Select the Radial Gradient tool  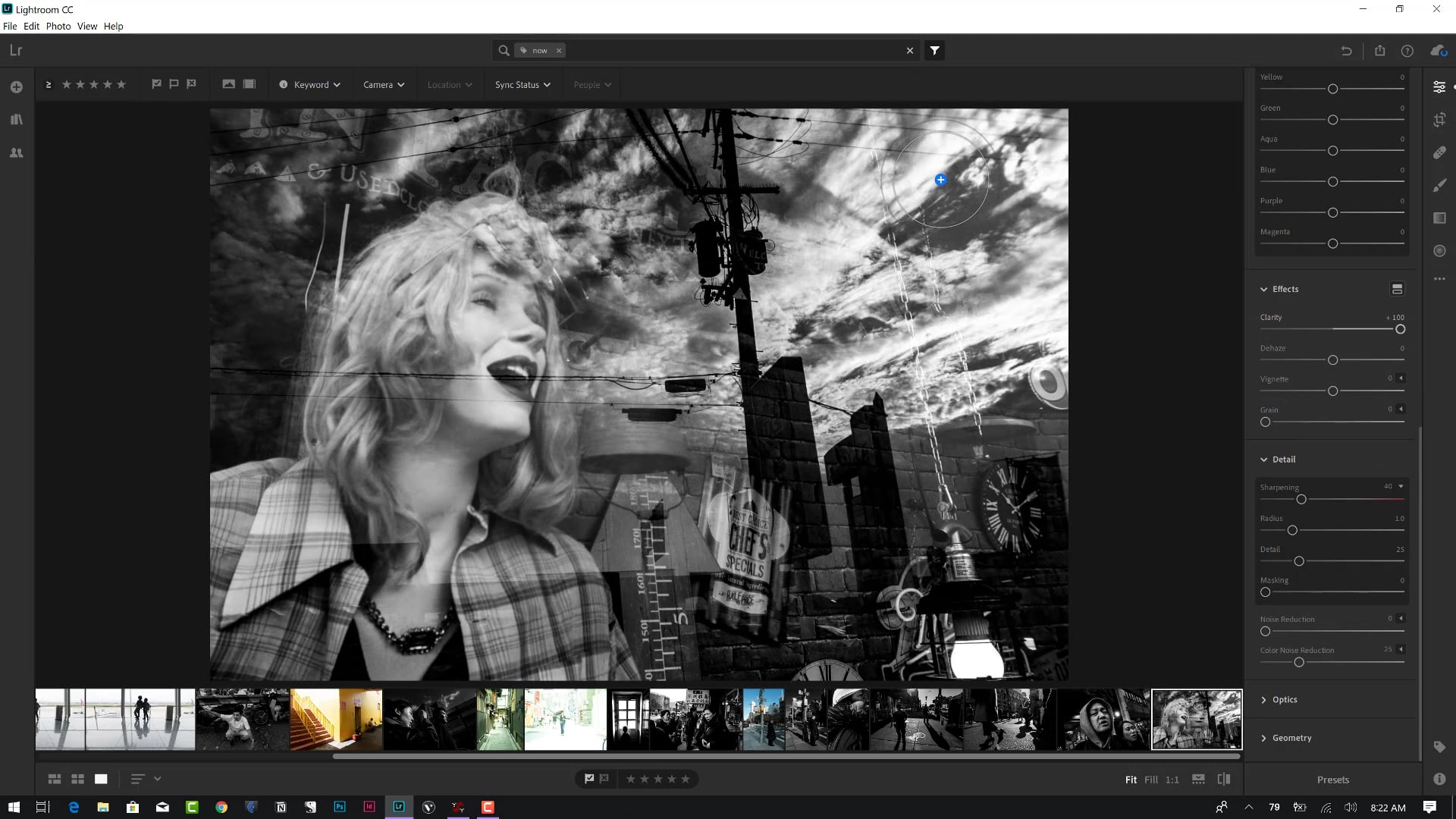(x=1439, y=251)
